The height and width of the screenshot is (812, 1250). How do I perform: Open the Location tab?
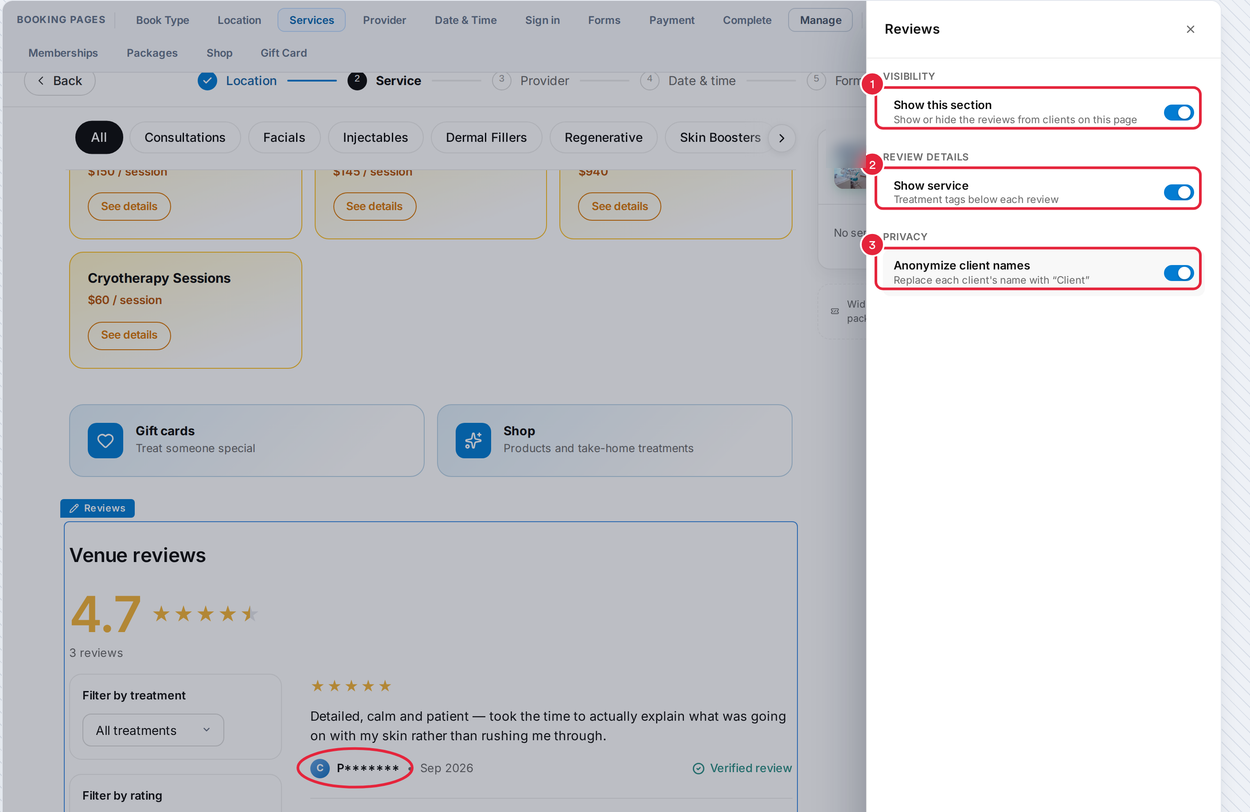pos(239,20)
